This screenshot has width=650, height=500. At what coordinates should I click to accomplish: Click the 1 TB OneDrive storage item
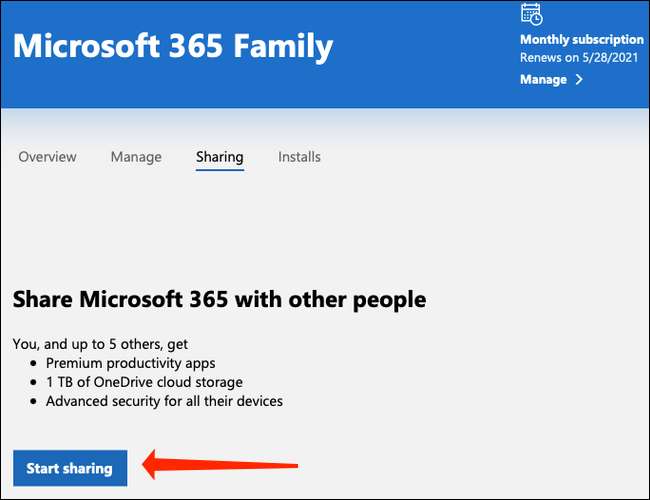pos(144,382)
